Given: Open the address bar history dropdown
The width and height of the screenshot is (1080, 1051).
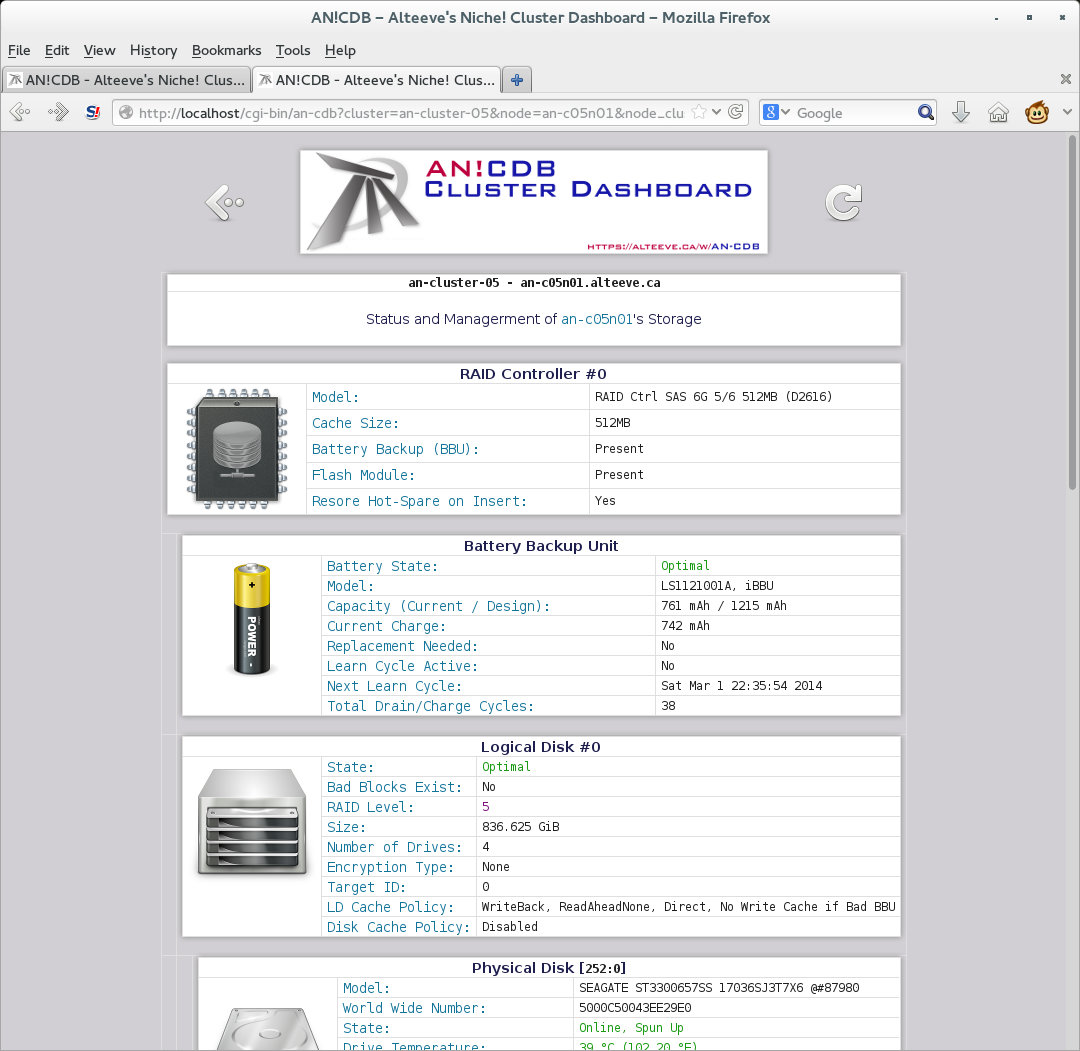Looking at the screenshot, I should [x=716, y=112].
